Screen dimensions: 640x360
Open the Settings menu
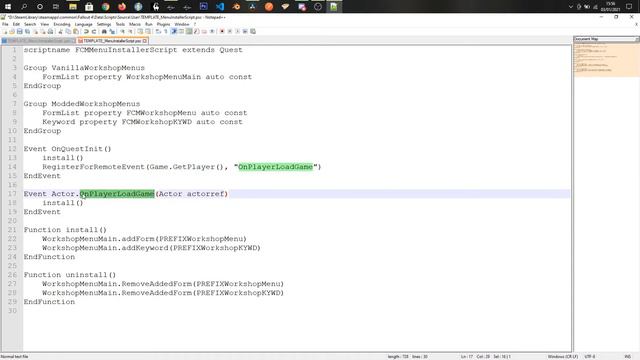click(104, 24)
